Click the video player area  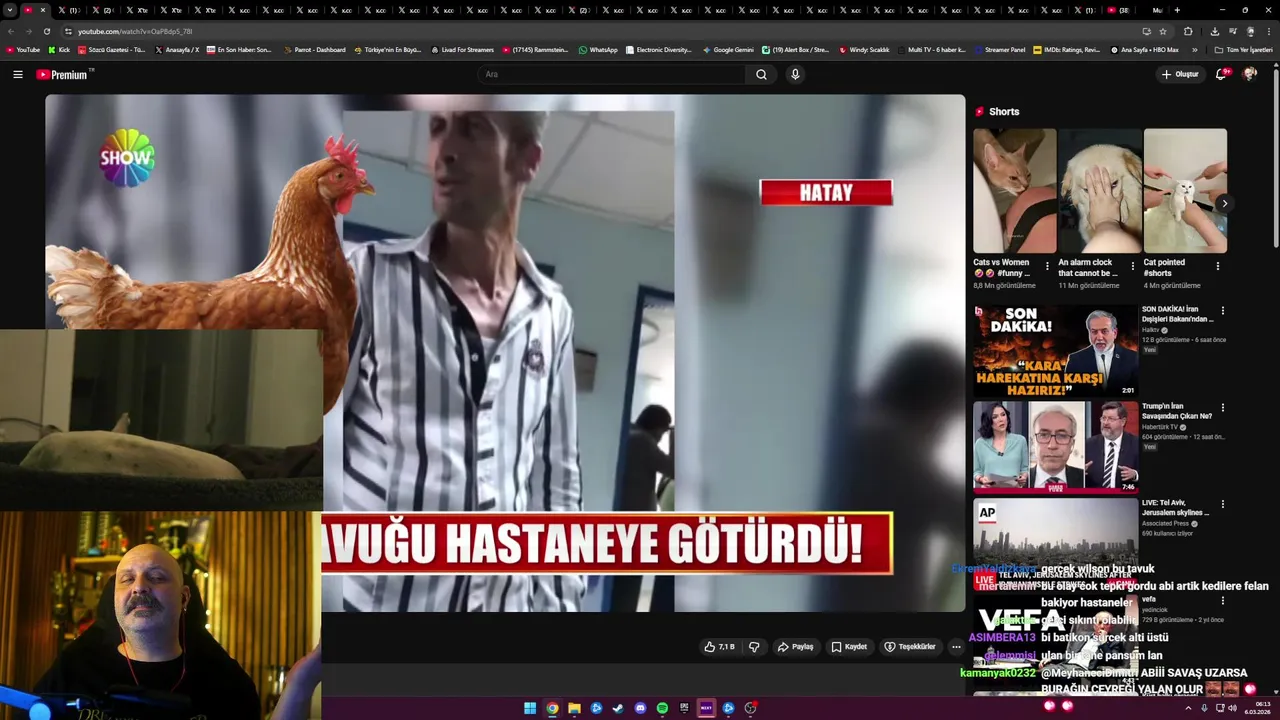click(x=505, y=352)
